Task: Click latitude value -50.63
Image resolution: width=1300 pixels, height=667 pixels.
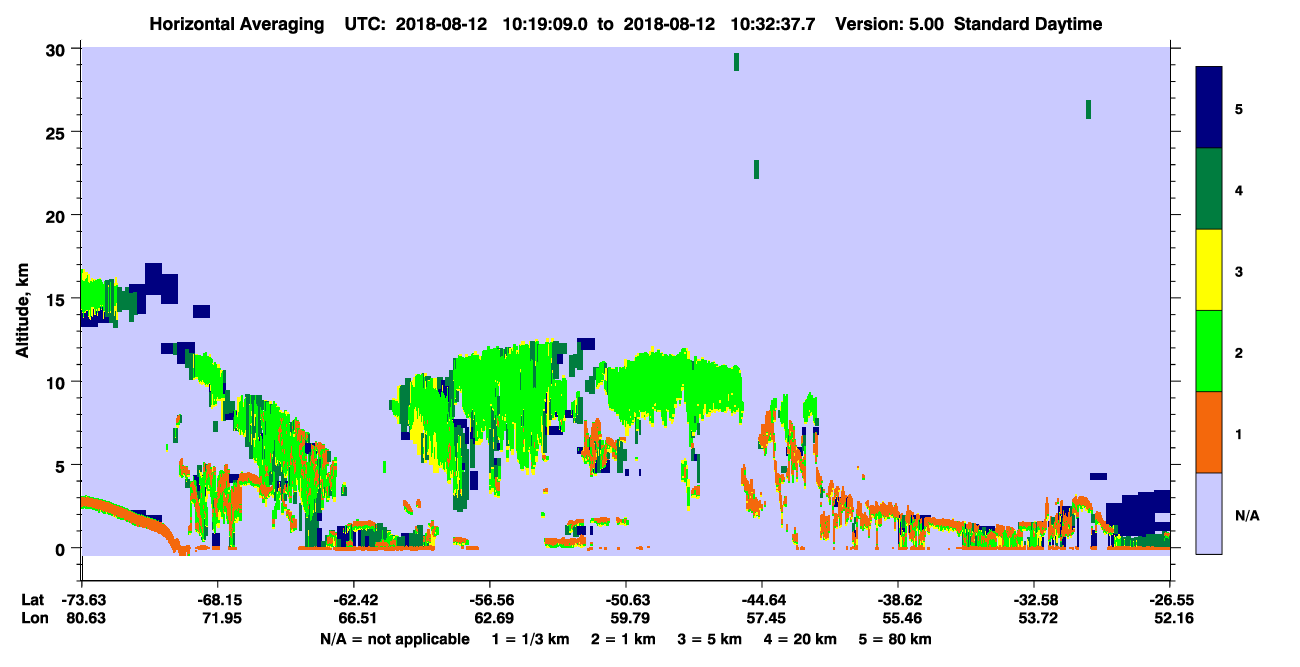Action: tap(626, 600)
